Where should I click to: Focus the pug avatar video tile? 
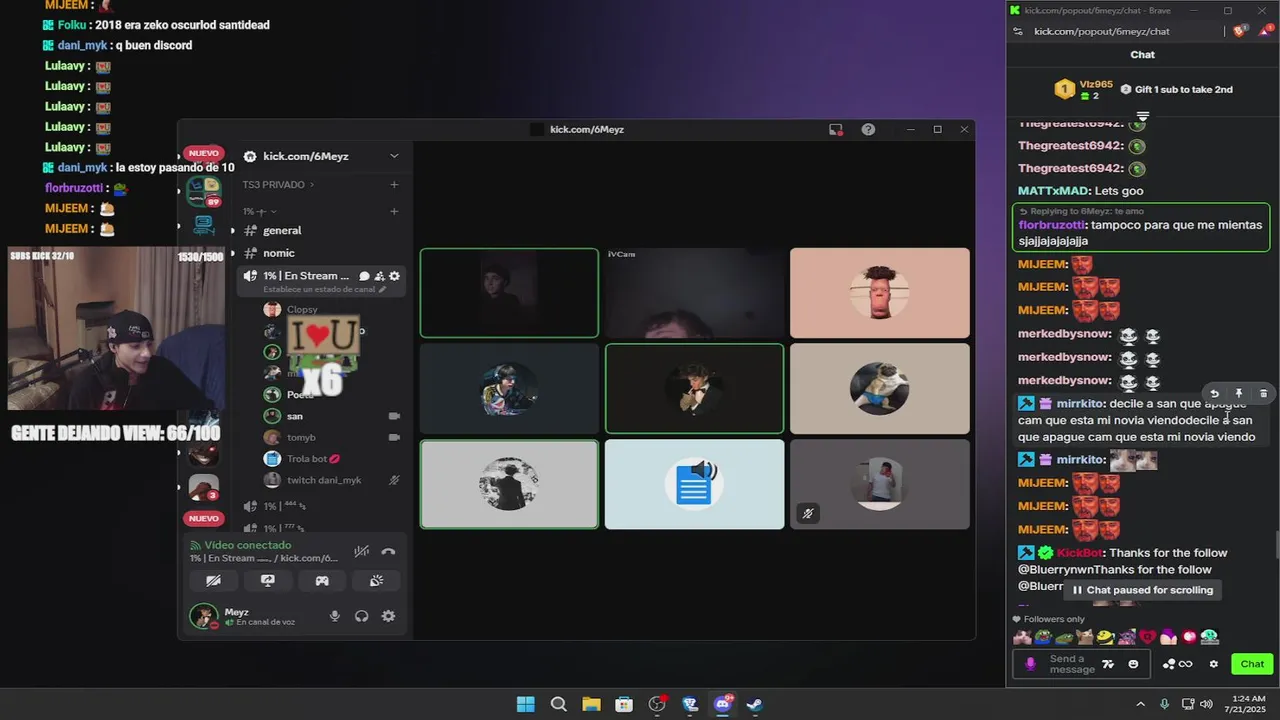879,389
